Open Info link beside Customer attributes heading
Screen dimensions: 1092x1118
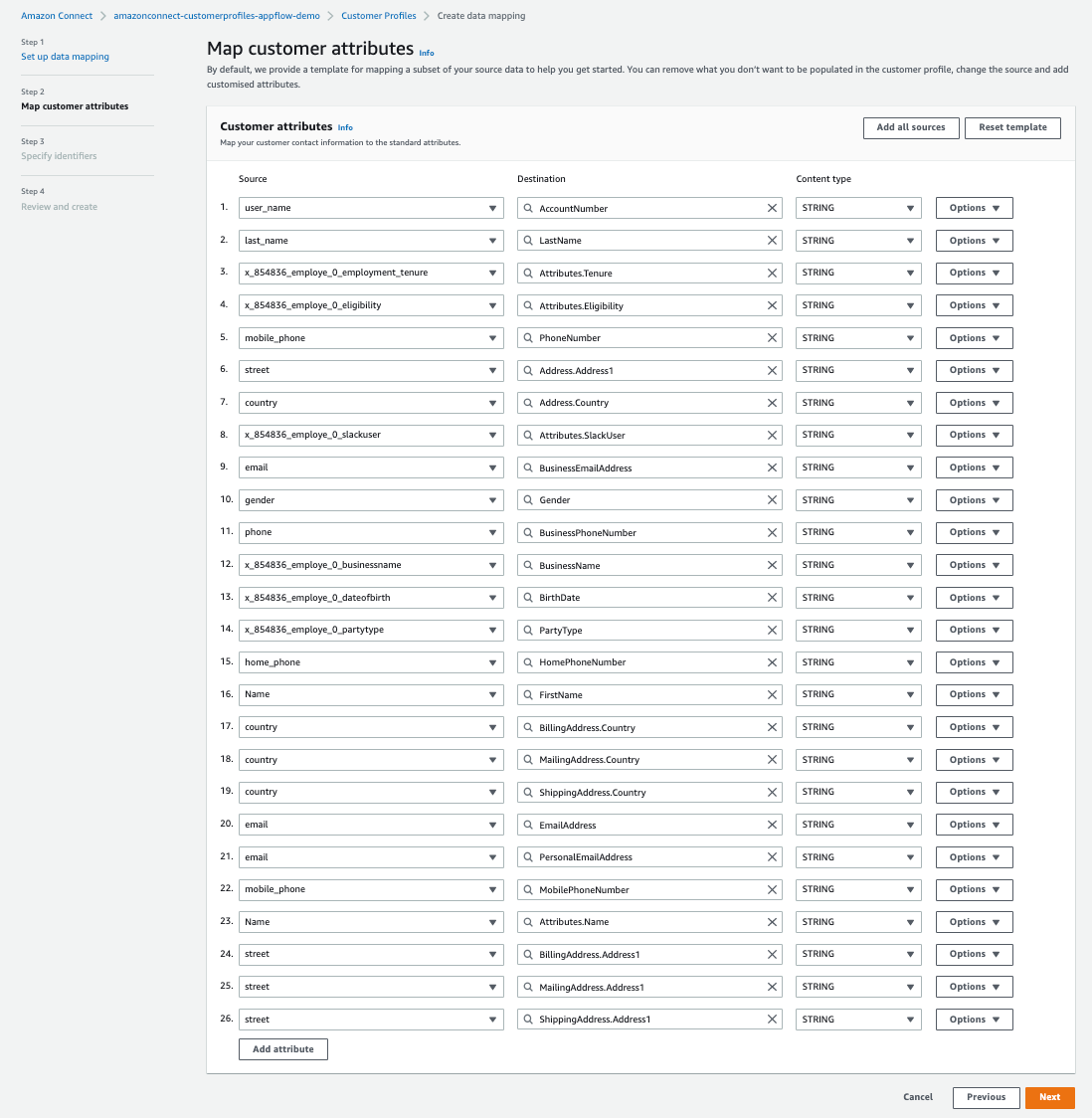[x=345, y=127]
